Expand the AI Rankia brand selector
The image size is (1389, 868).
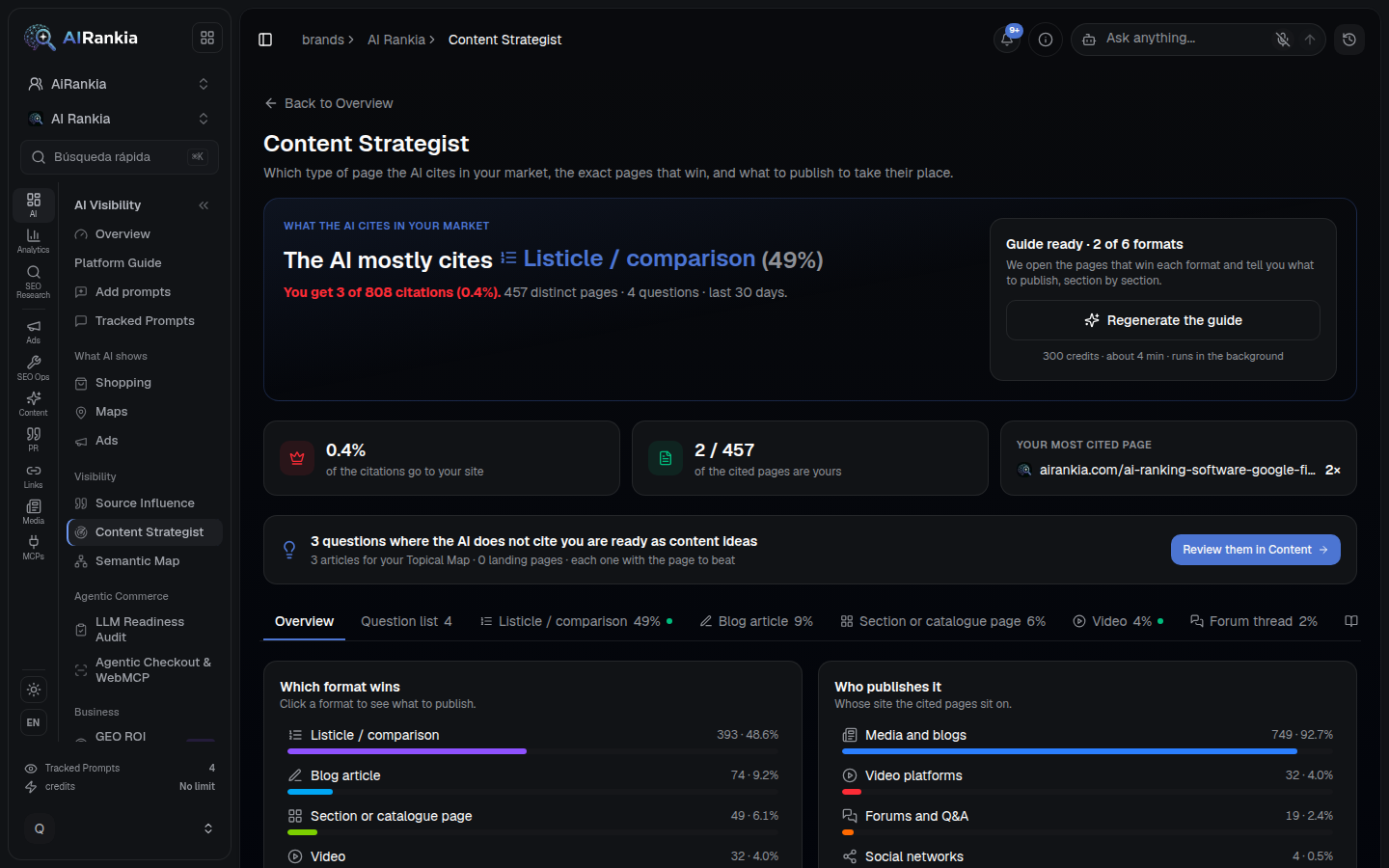(x=119, y=119)
